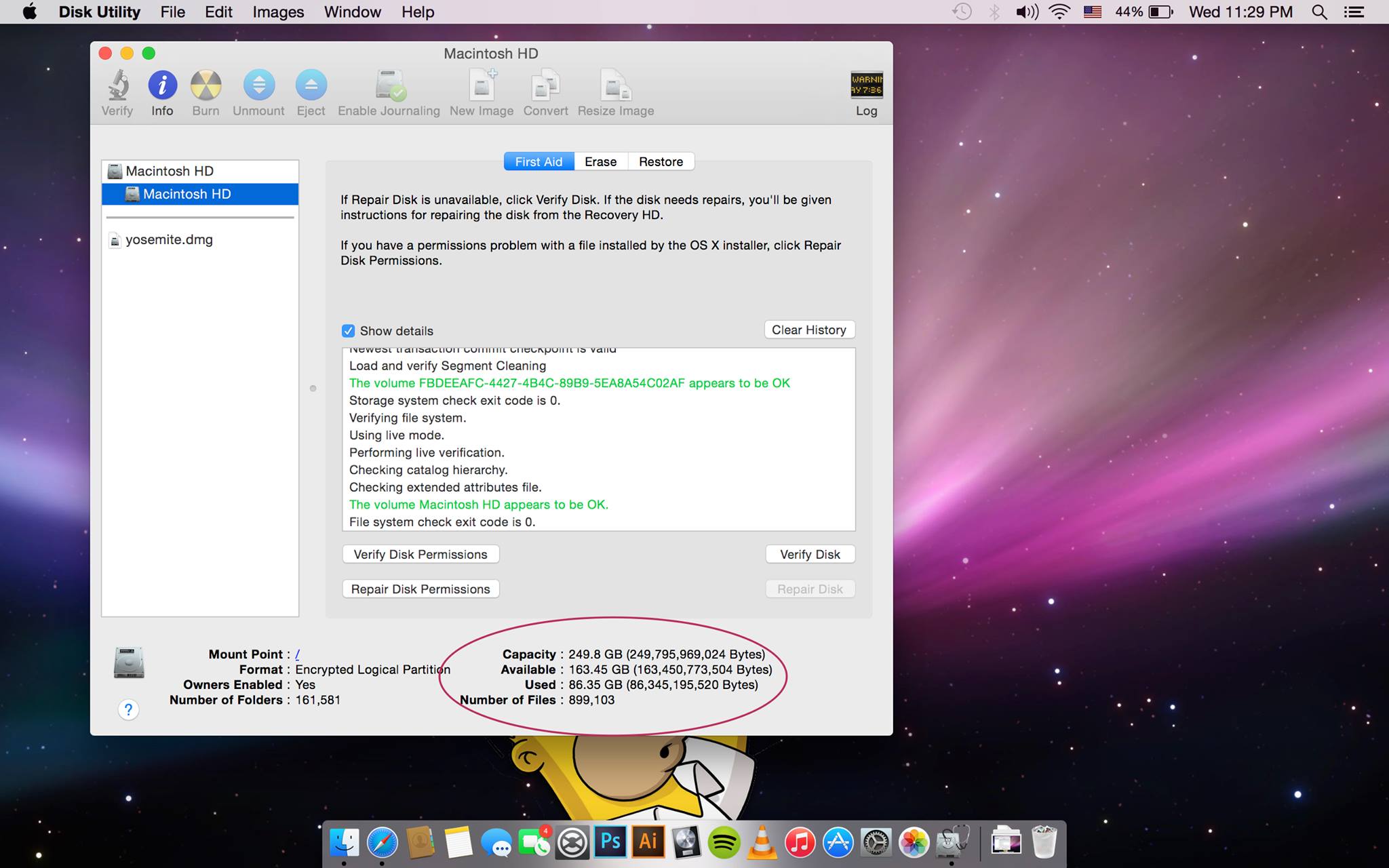Switch to the Restore tab

pos(661,161)
